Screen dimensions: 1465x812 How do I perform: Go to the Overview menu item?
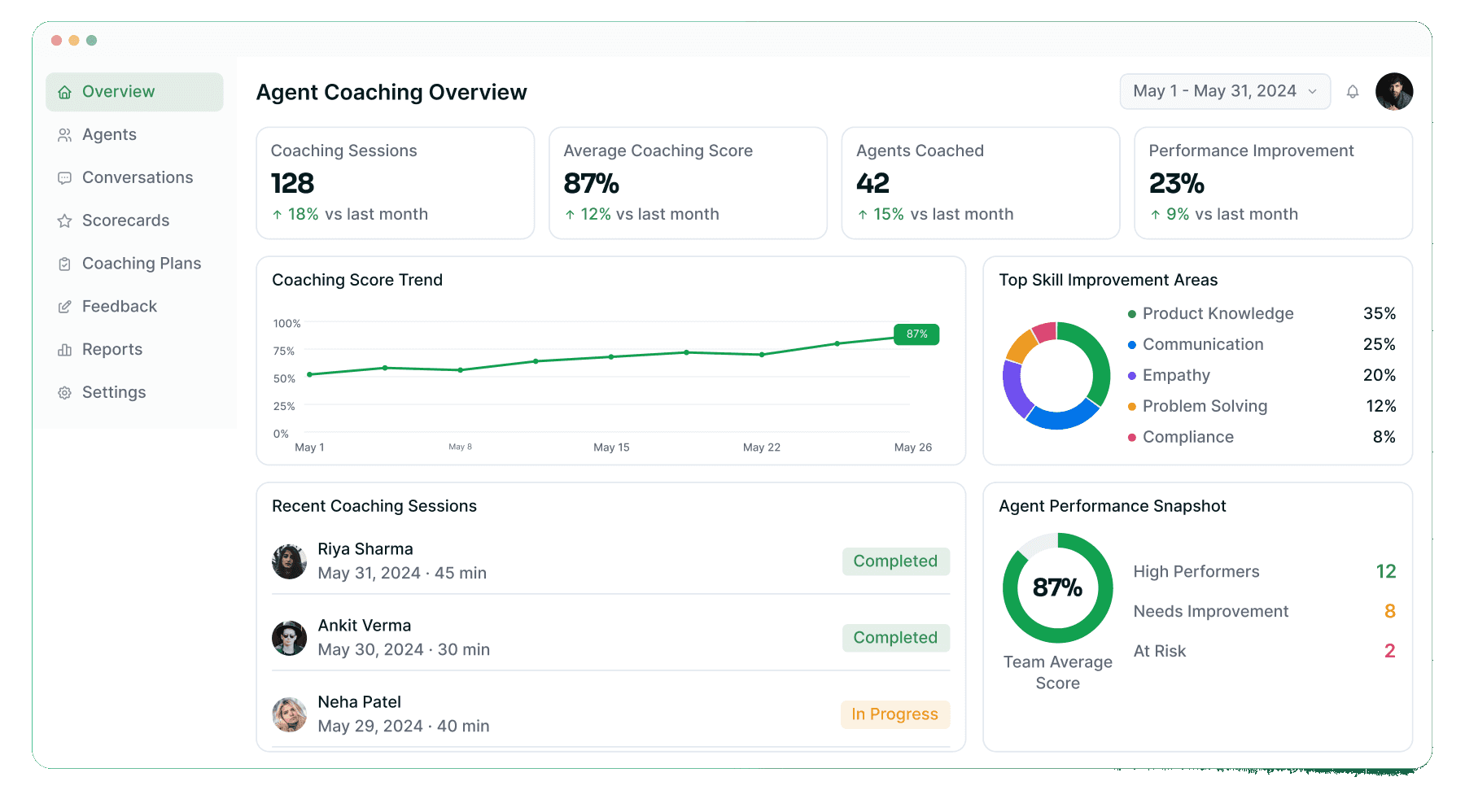pos(134,92)
